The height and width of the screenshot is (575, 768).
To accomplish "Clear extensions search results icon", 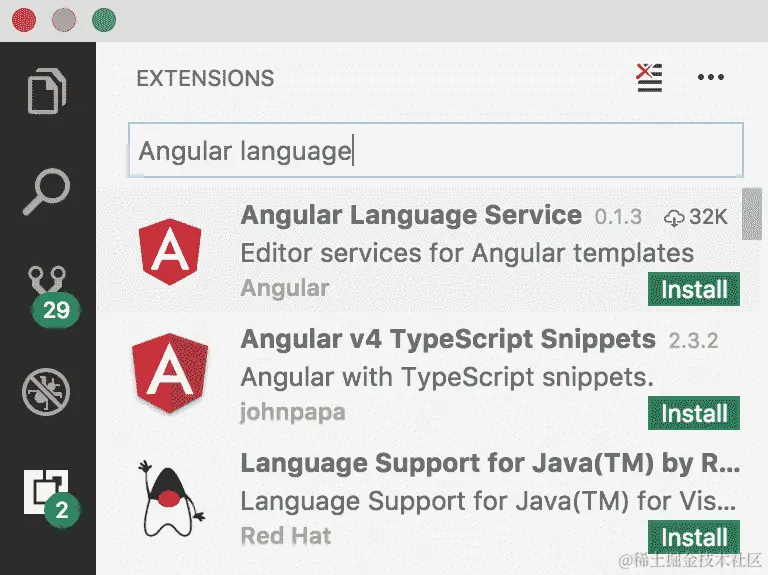I will click(x=649, y=77).
